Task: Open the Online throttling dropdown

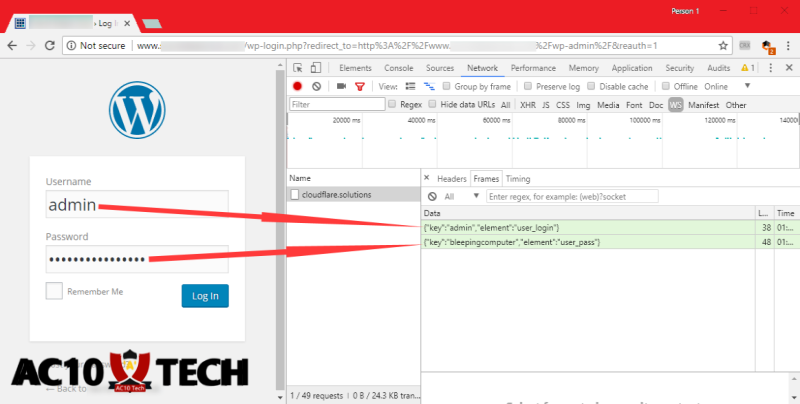Action: [727, 86]
